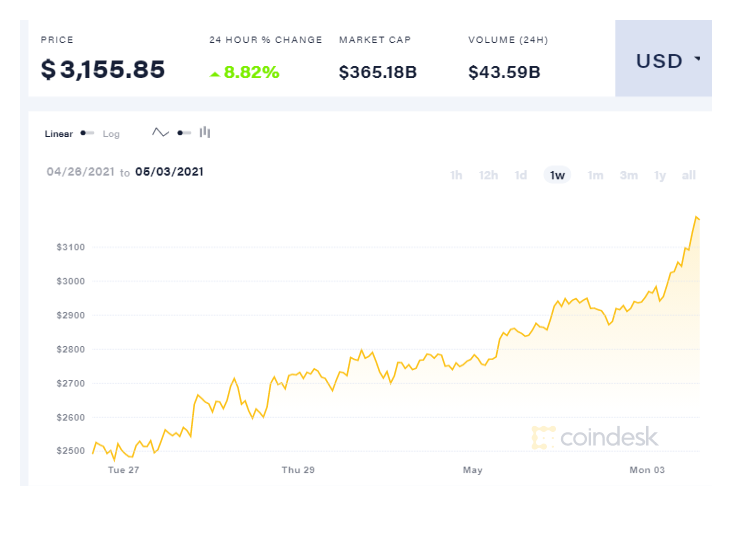The height and width of the screenshot is (546, 732).
Task: Toggle line/candlestick chart type switch
Action: [183, 132]
